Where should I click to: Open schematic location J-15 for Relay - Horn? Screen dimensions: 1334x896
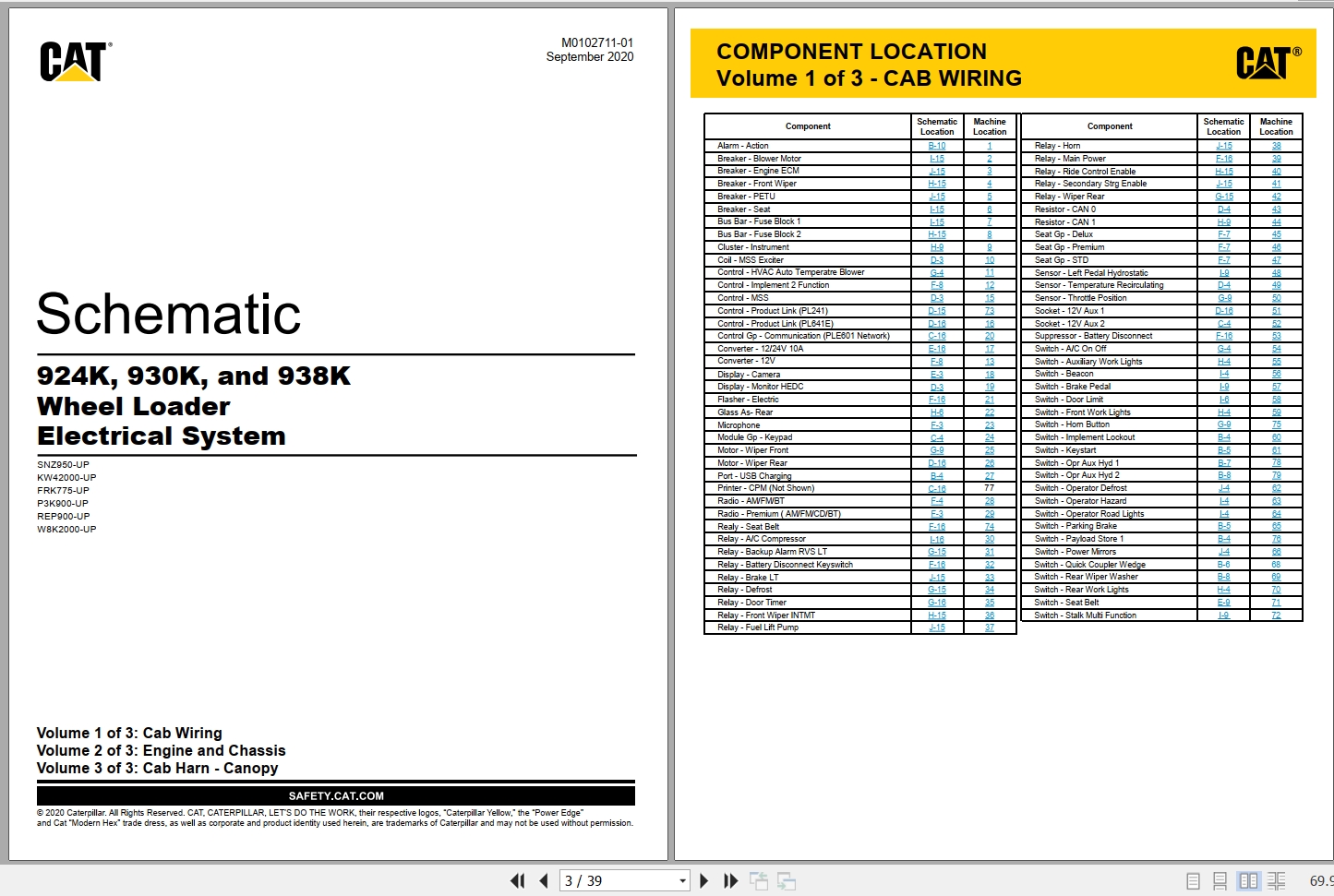pos(1223,146)
